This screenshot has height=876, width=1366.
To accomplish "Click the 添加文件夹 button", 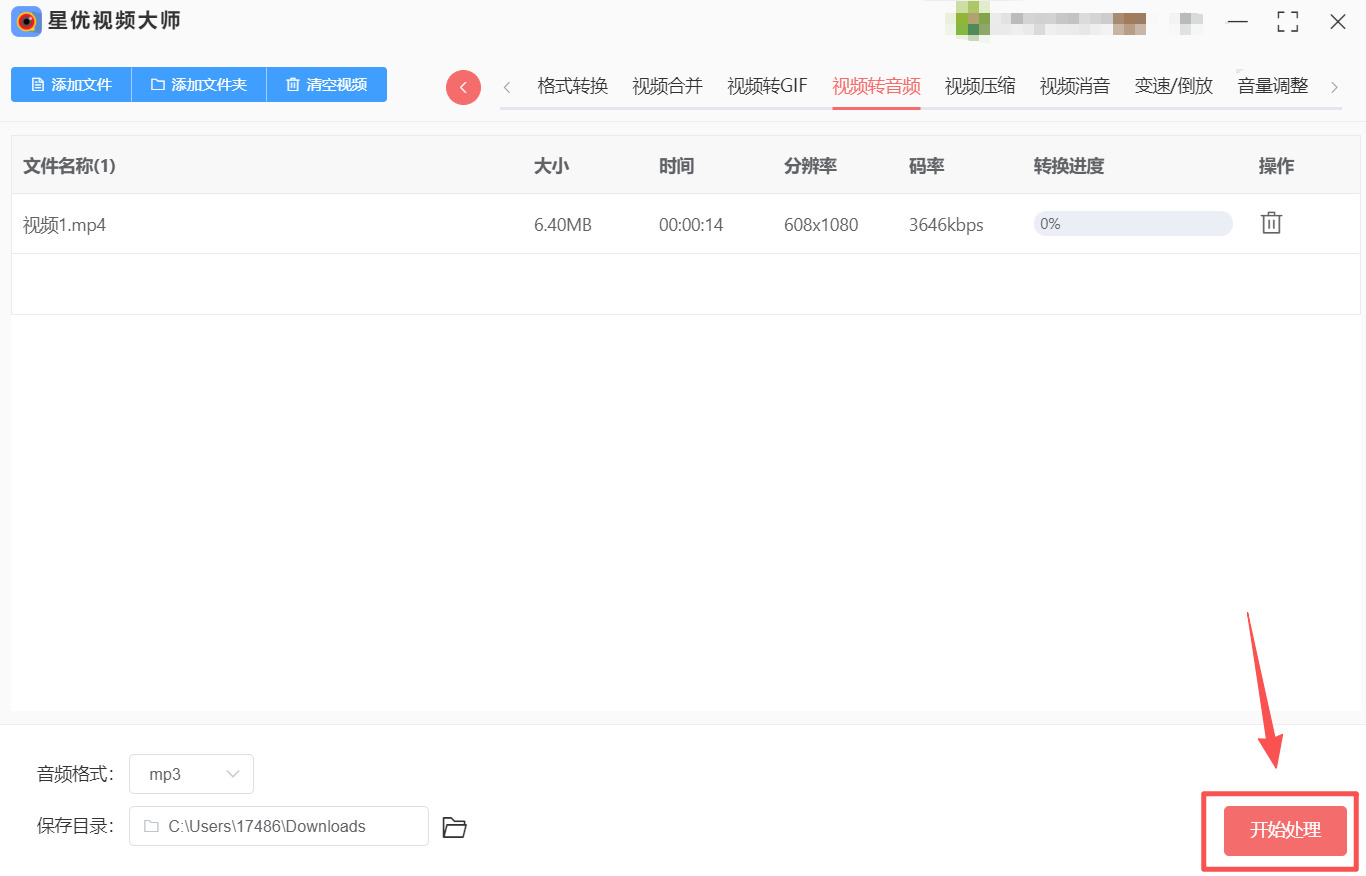I will coord(198,85).
